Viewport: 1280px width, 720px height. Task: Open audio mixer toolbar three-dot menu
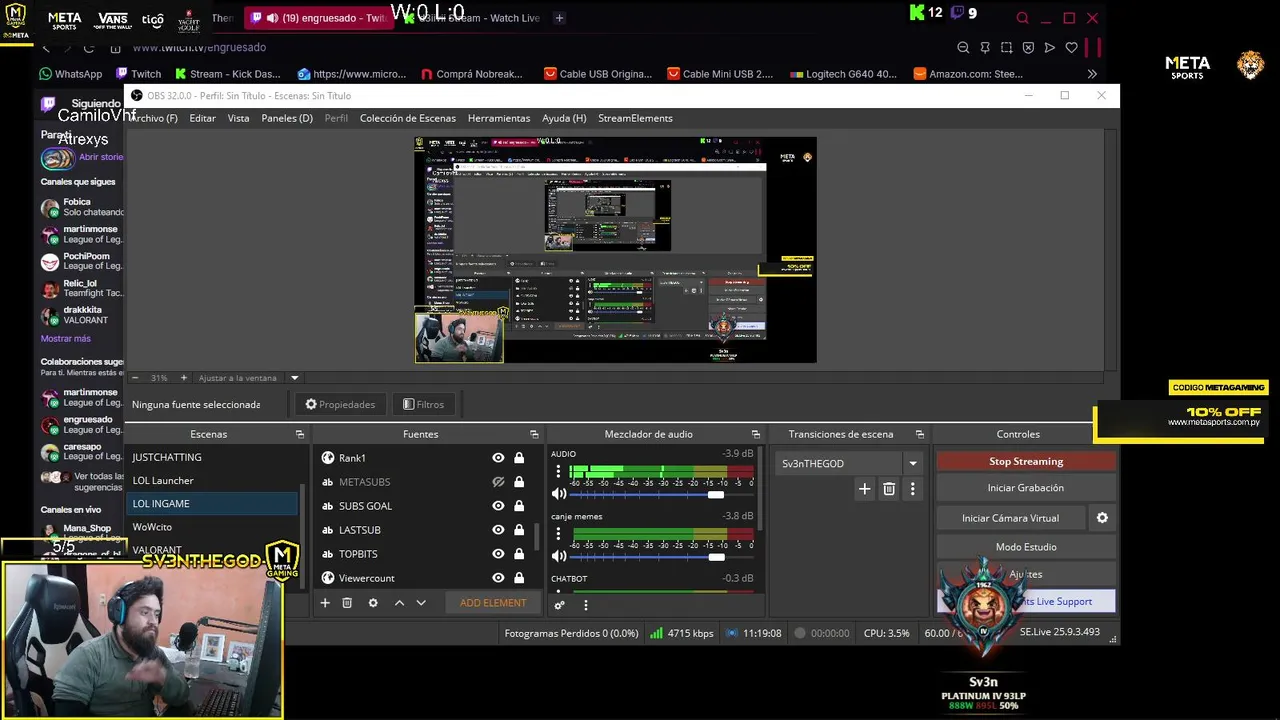(x=586, y=604)
